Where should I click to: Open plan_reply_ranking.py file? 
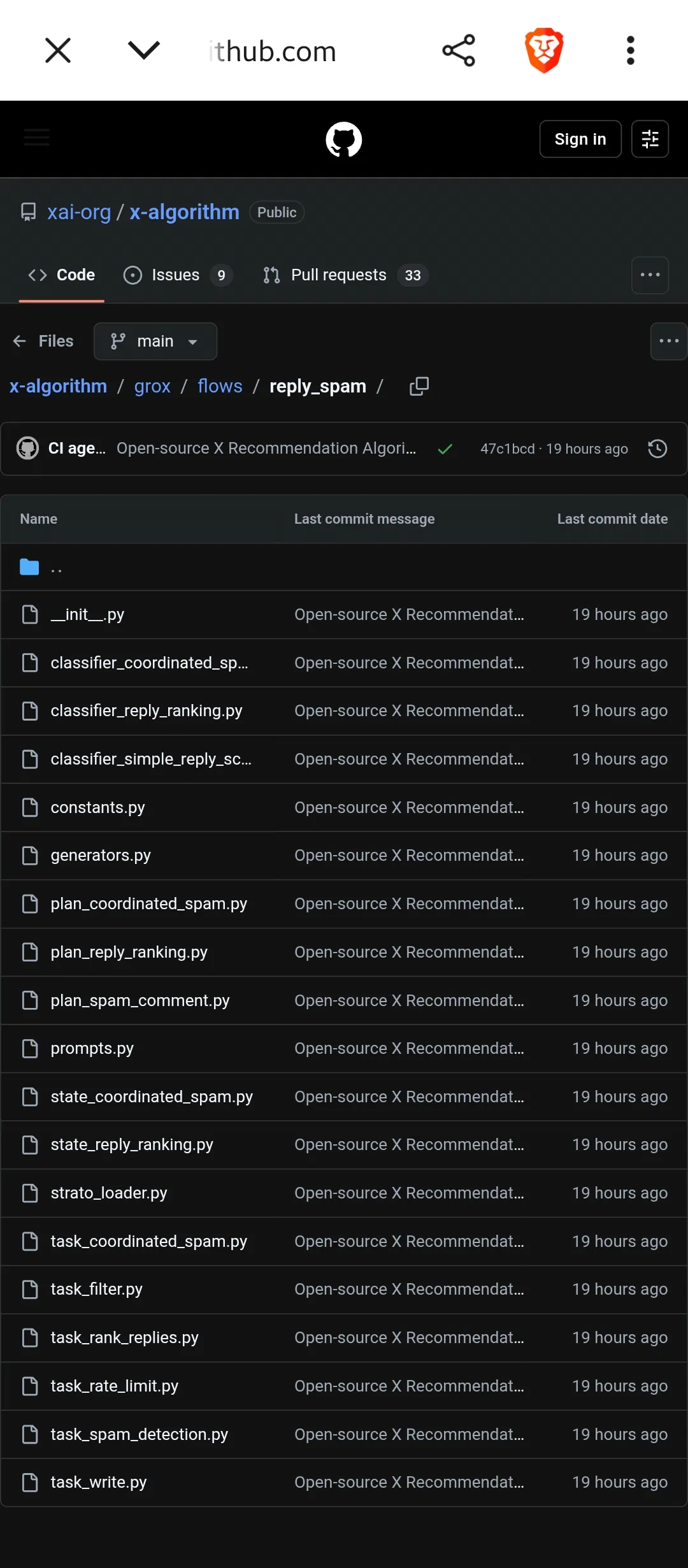click(x=129, y=953)
